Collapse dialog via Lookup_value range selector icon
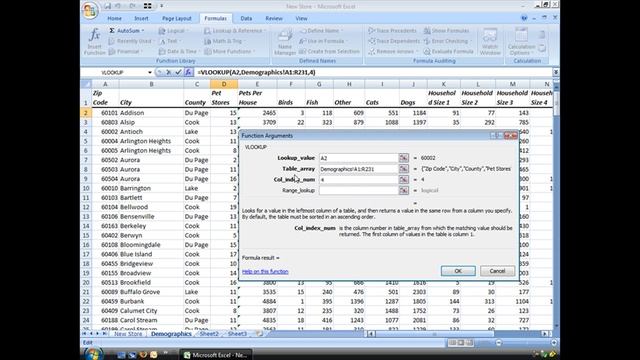The width and height of the screenshot is (640, 360). point(404,158)
